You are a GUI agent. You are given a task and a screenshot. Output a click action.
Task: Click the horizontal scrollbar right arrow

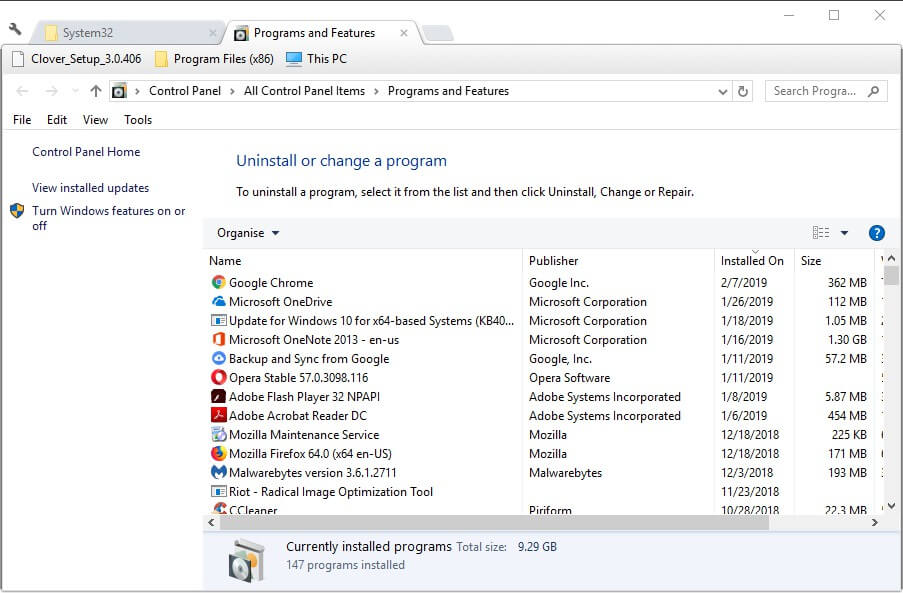click(x=874, y=522)
